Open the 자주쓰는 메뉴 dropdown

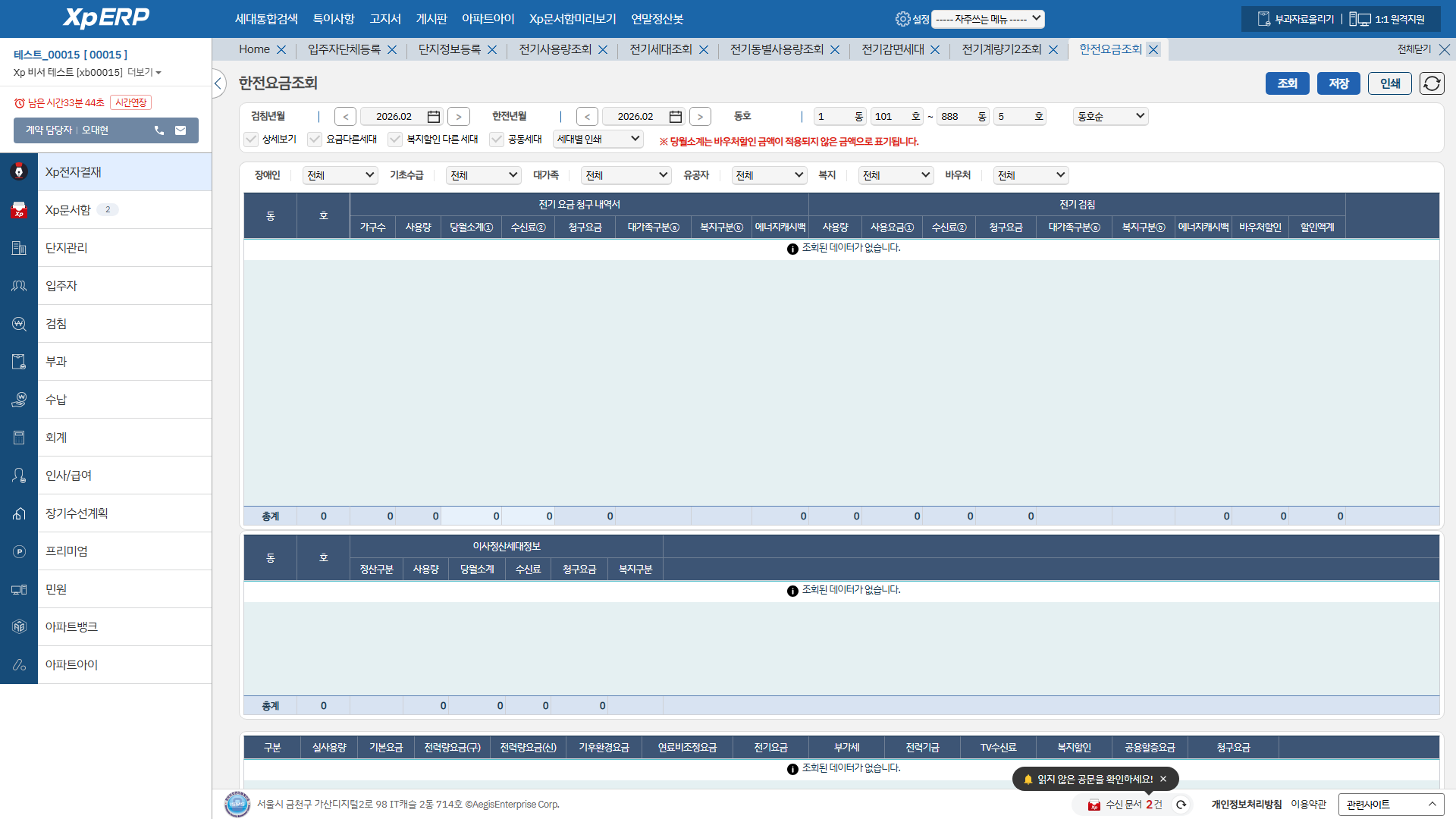click(x=987, y=19)
